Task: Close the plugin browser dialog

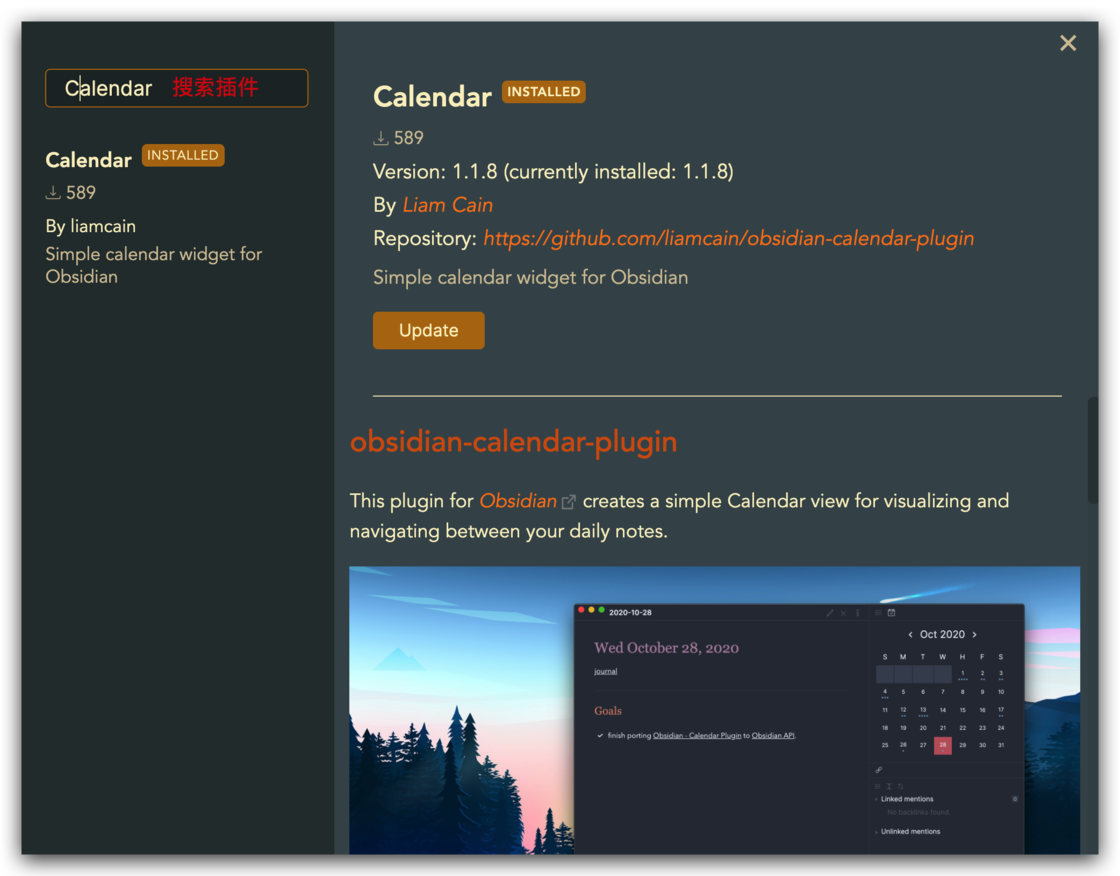Action: pos(1068,44)
